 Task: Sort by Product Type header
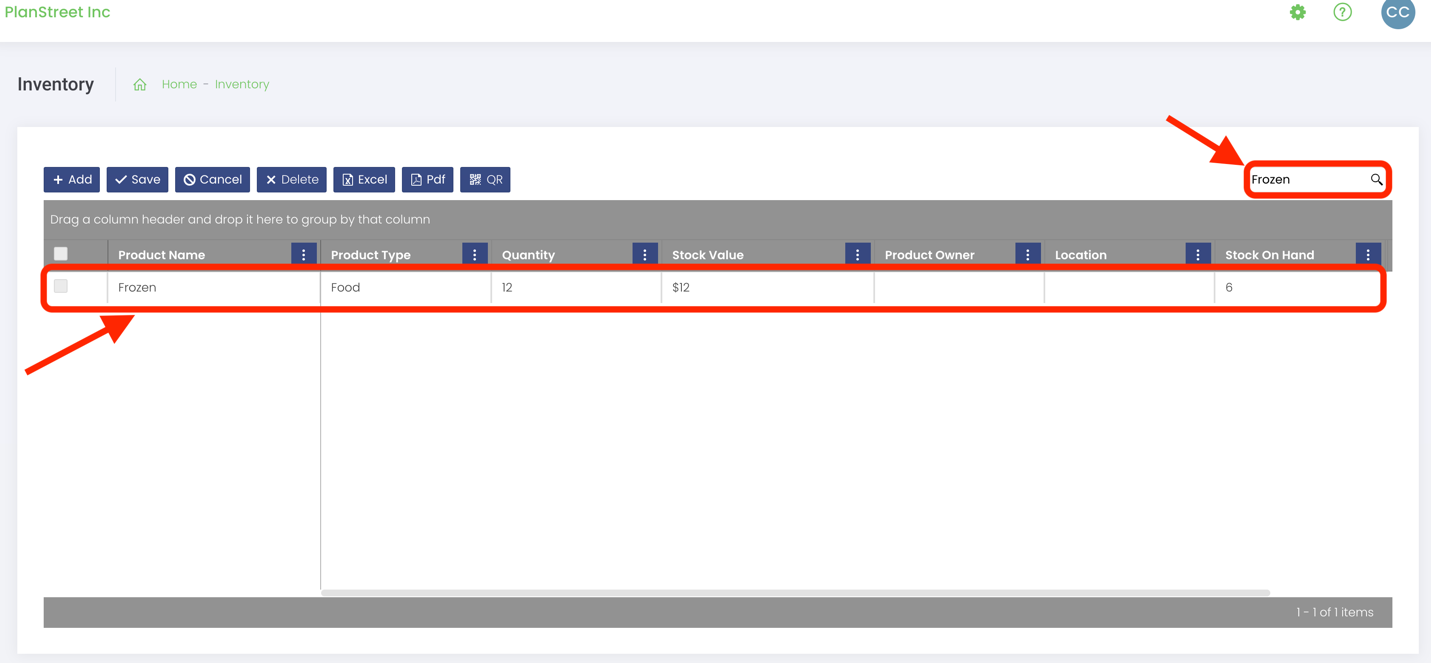(370, 255)
